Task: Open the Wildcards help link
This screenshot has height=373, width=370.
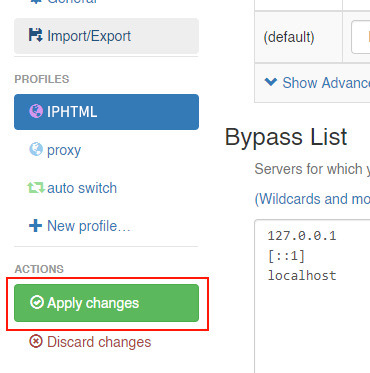Action: point(312,199)
